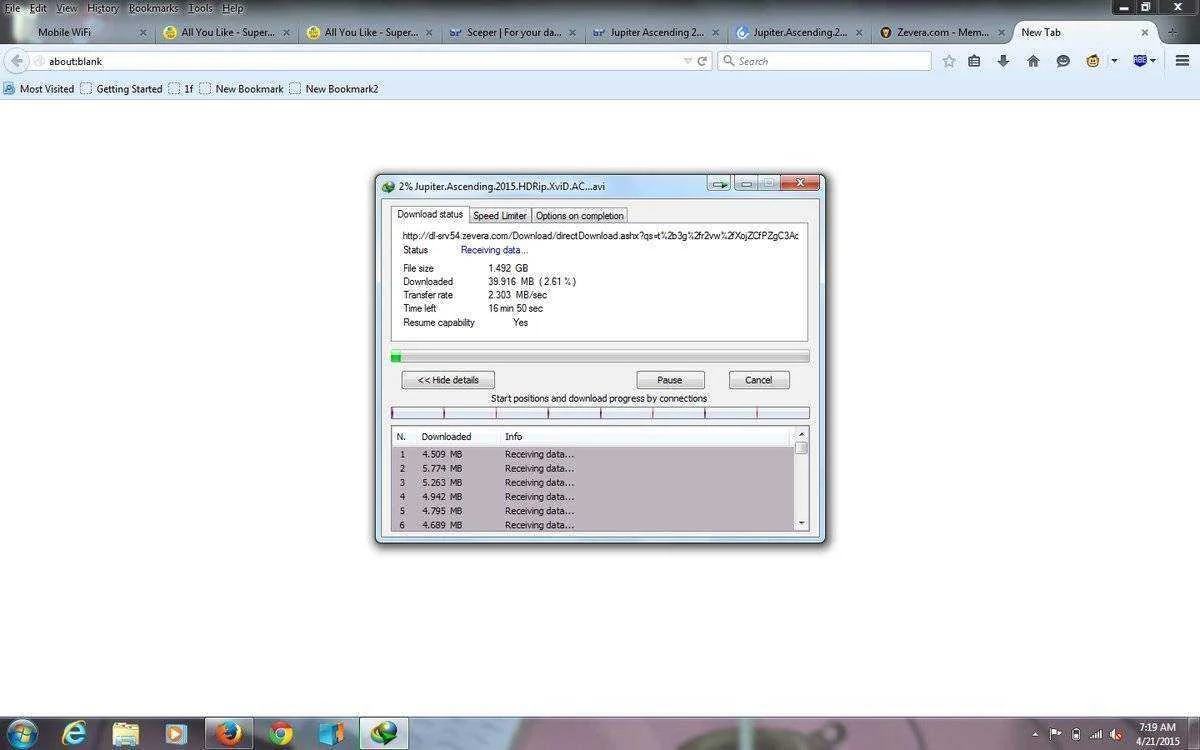Screen dimensions: 1200x750
Task: Collapse details with Hide details button
Action: pyautogui.click(x=448, y=380)
